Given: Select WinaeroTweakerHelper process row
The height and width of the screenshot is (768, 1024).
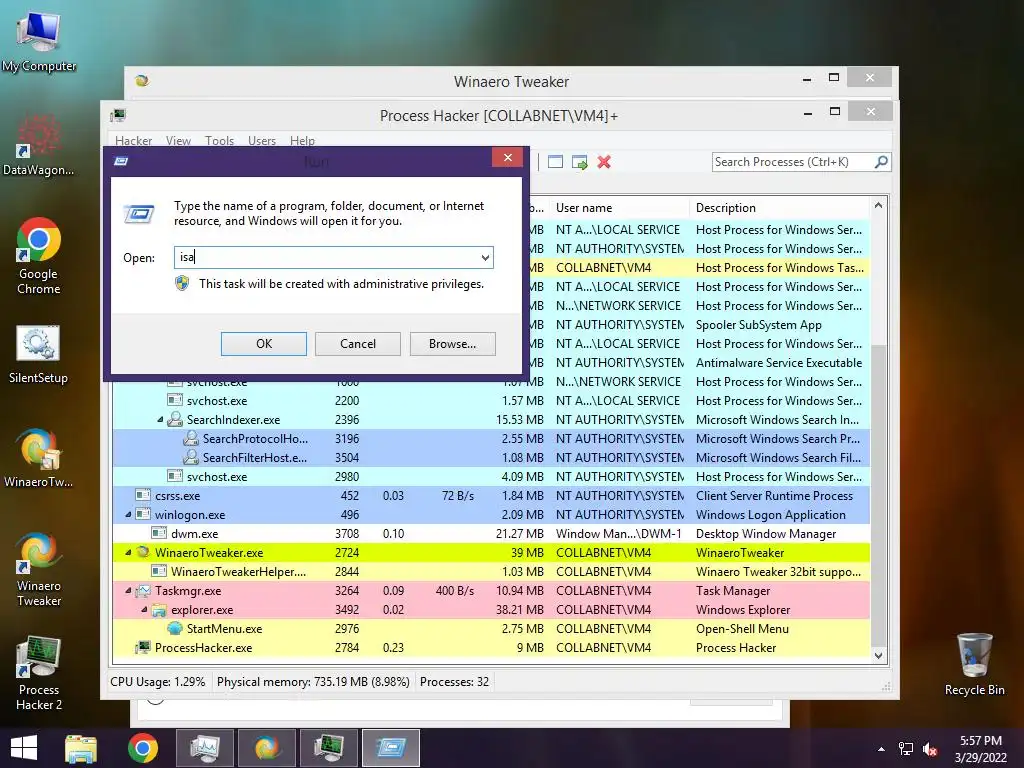Looking at the screenshot, I should tap(491, 571).
